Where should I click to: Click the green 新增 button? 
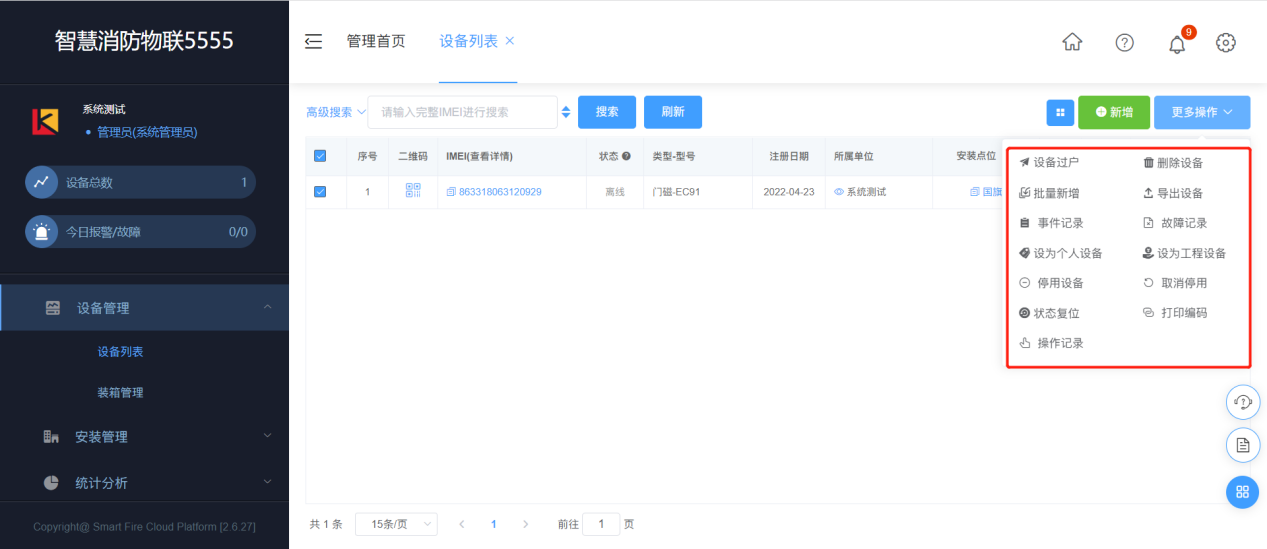pyautogui.click(x=1114, y=113)
